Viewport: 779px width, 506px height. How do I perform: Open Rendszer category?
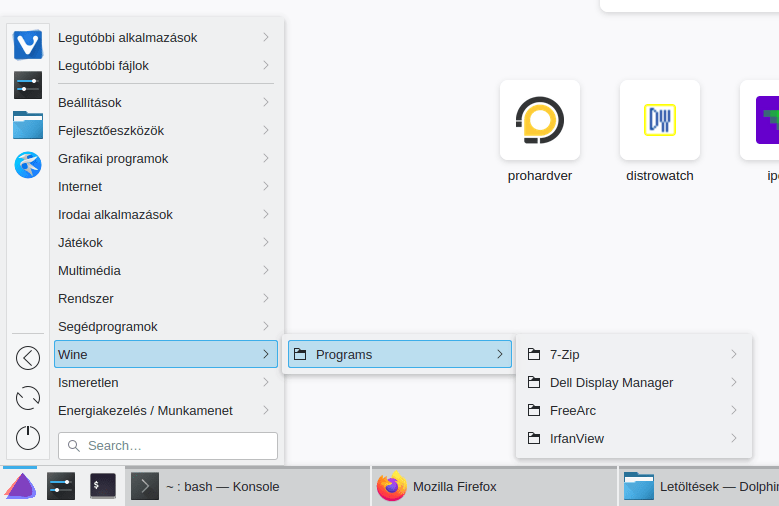165,299
